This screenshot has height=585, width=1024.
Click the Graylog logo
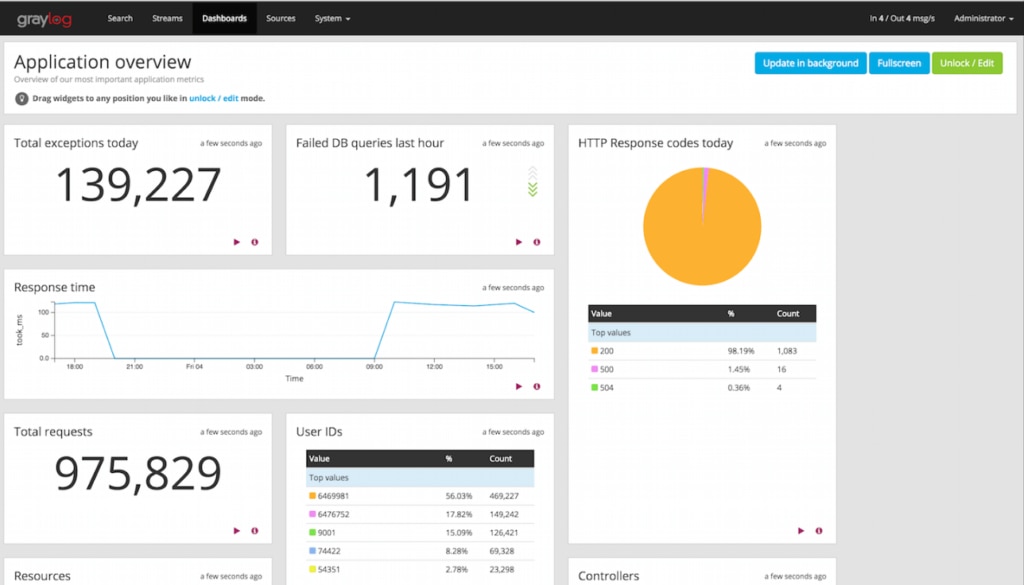point(44,19)
